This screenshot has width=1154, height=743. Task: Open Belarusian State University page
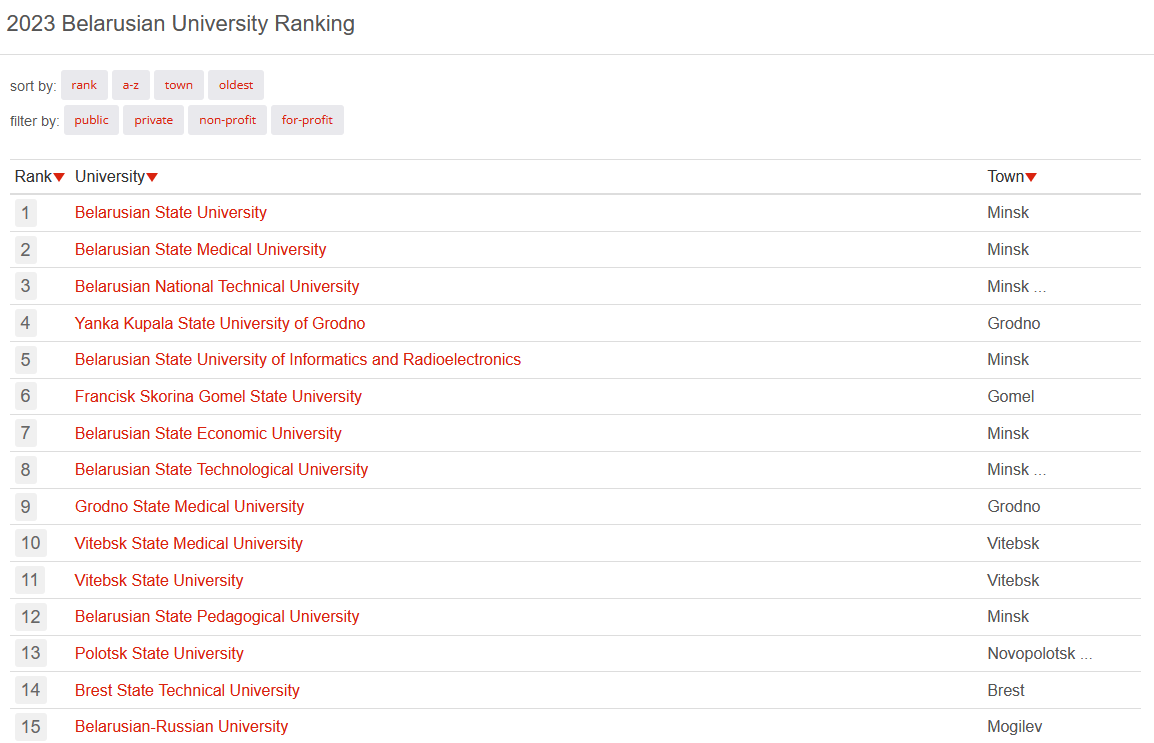(171, 213)
